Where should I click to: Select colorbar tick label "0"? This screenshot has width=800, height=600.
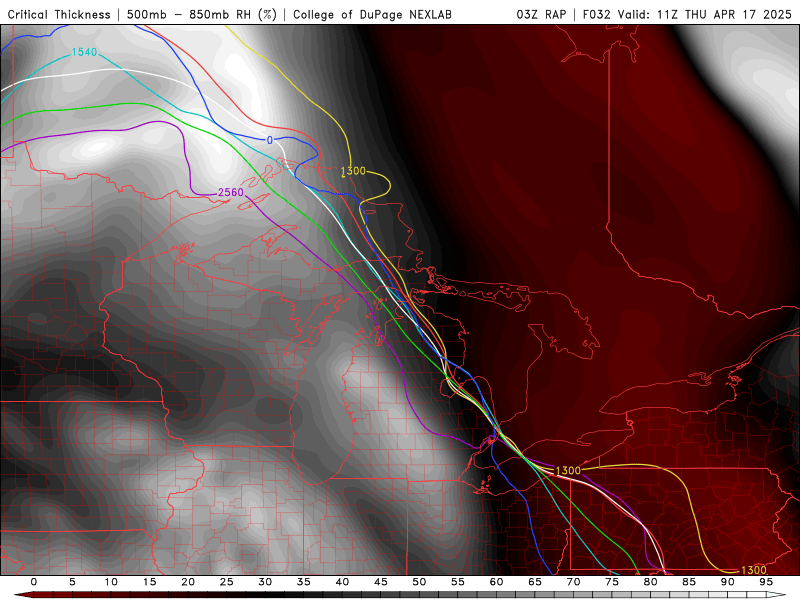coord(34,582)
